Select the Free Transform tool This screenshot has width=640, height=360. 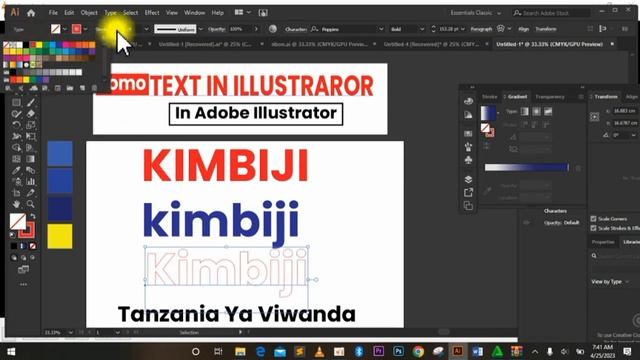[x=31, y=136]
